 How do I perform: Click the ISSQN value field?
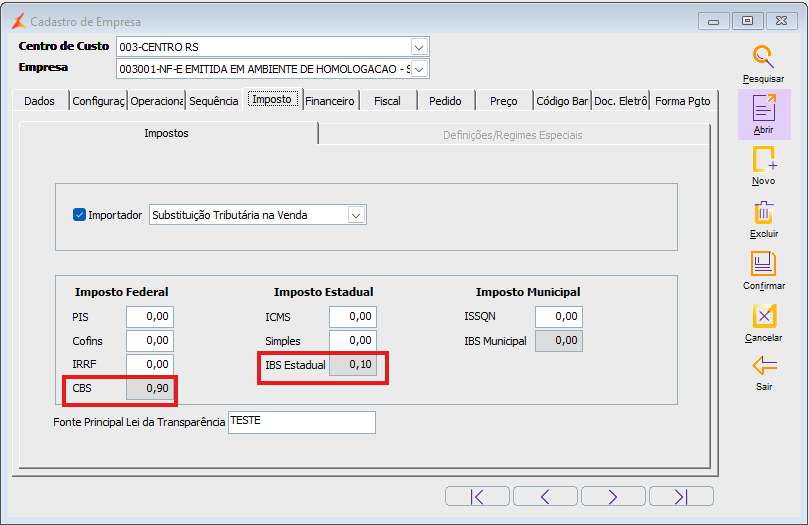[559, 317]
